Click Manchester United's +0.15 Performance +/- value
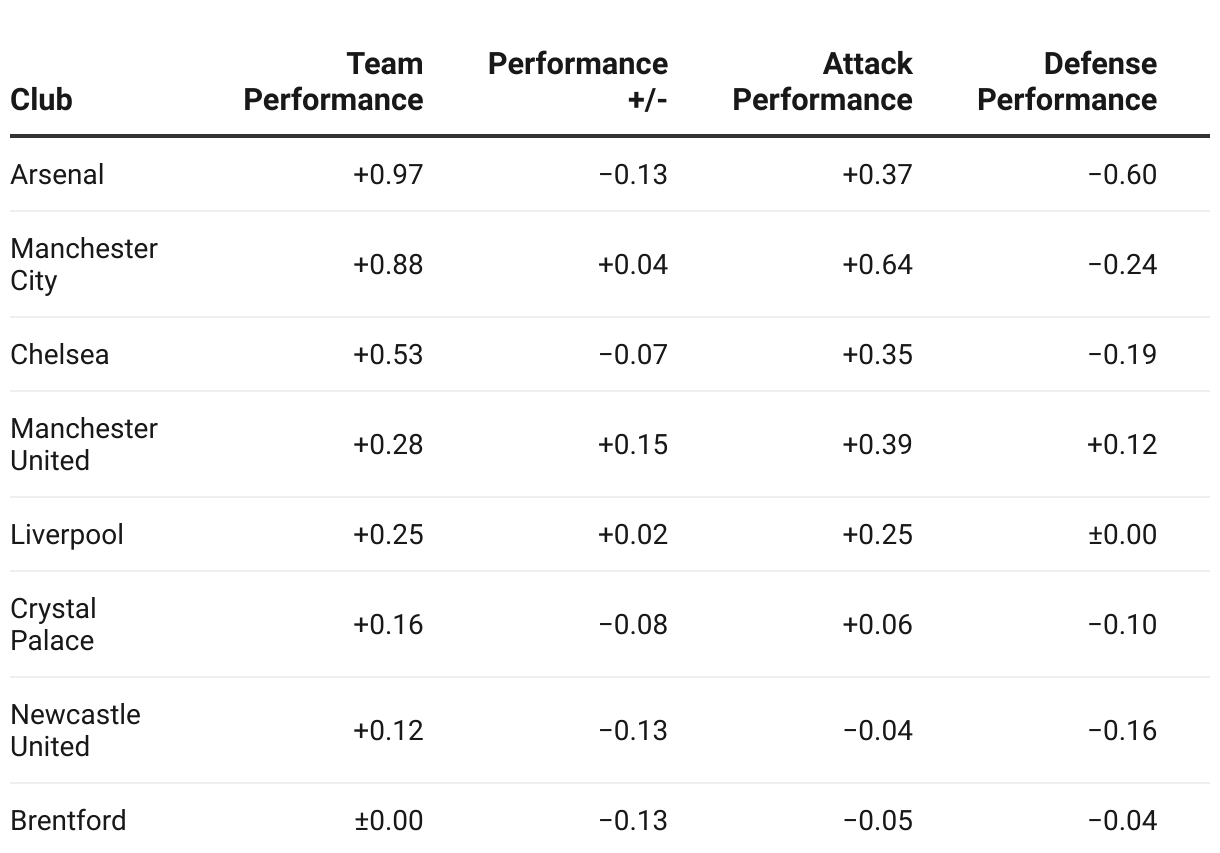1220x853 pixels. point(632,444)
